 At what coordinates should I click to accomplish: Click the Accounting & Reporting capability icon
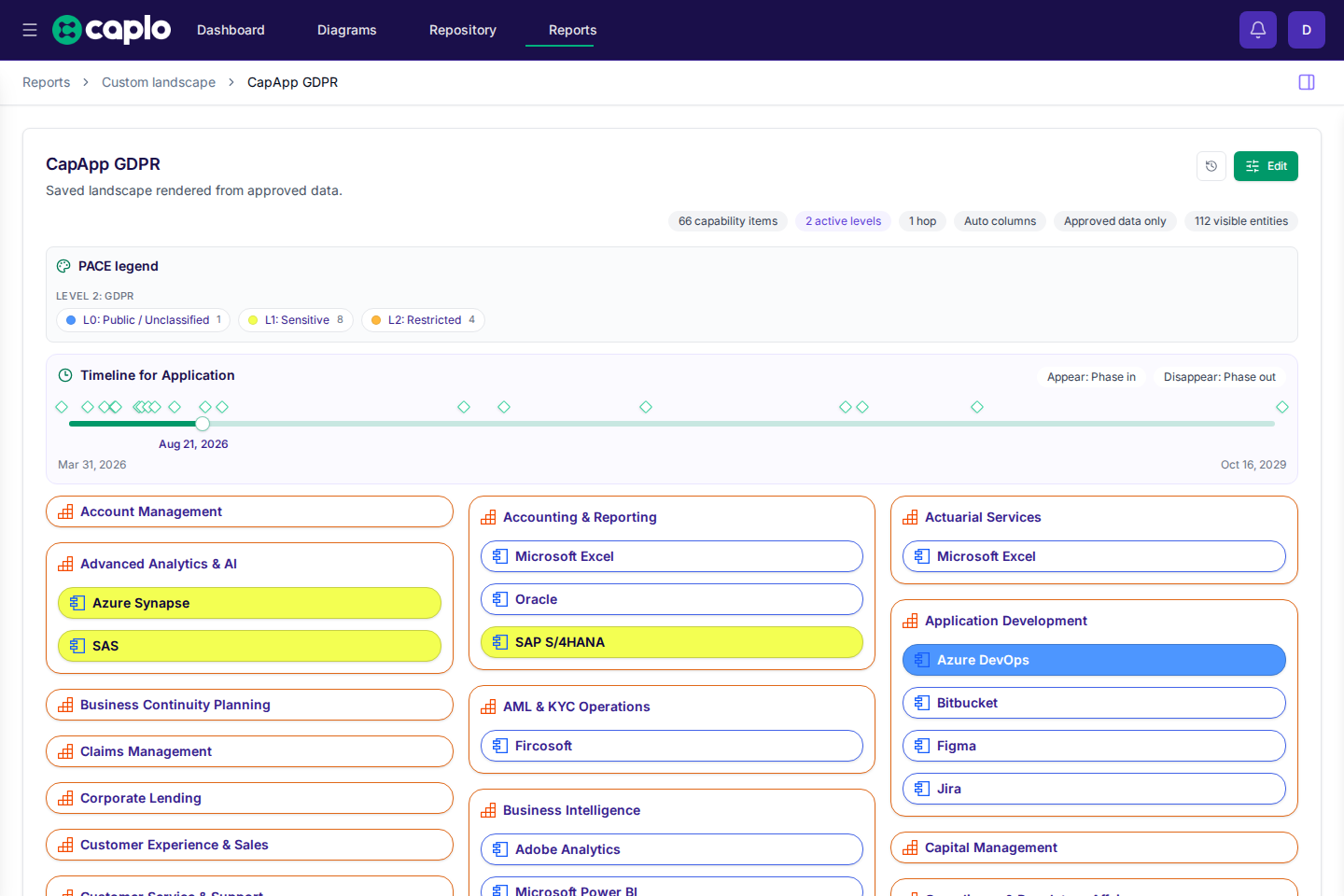[x=488, y=517]
